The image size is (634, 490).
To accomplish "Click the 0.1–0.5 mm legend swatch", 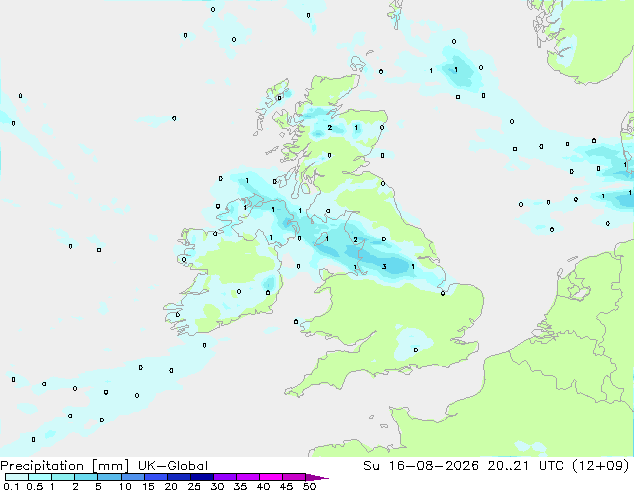I will pyautogui.click(x=17, y=477).
